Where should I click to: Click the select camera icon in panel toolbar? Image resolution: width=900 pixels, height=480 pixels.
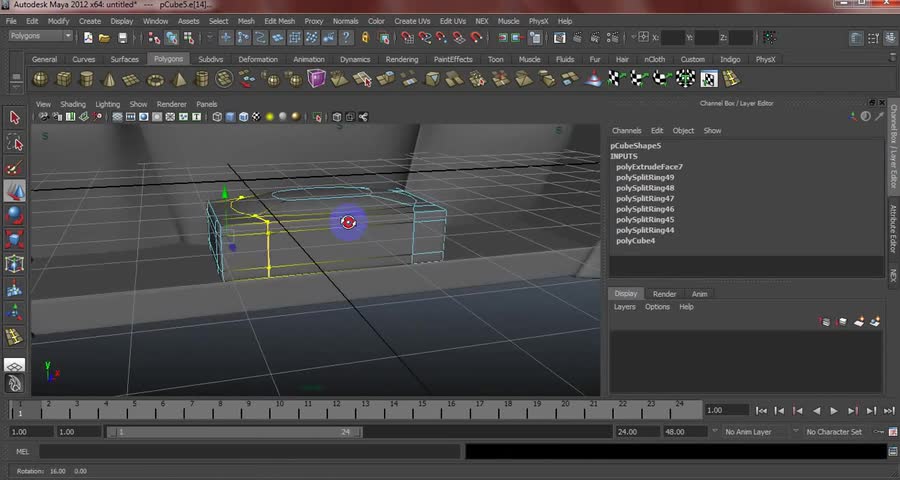click(44, 117)
